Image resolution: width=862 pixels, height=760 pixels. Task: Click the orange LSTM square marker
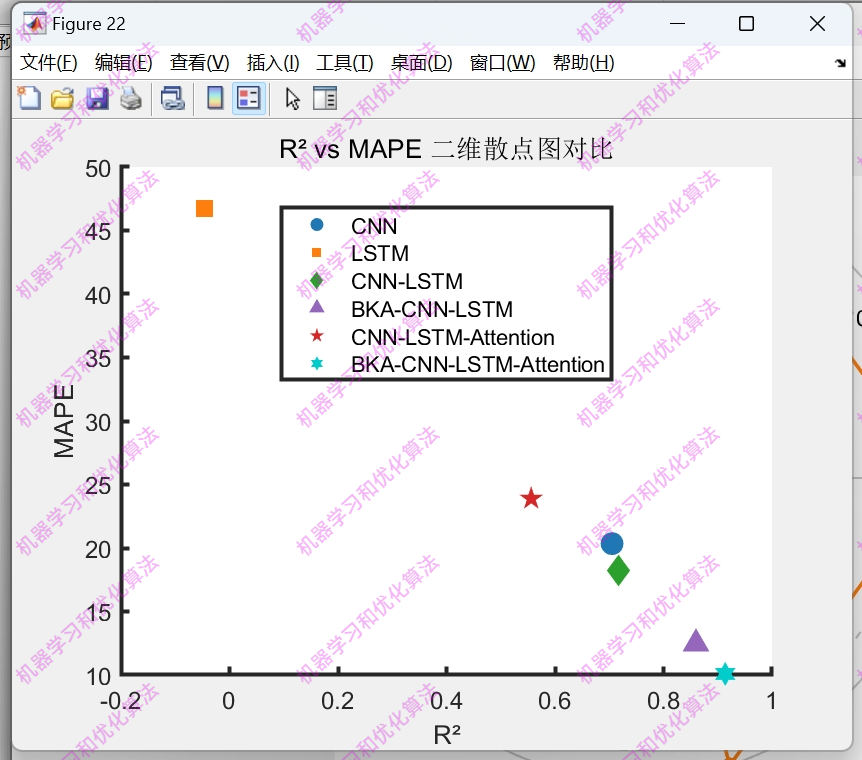click(204, 207)
